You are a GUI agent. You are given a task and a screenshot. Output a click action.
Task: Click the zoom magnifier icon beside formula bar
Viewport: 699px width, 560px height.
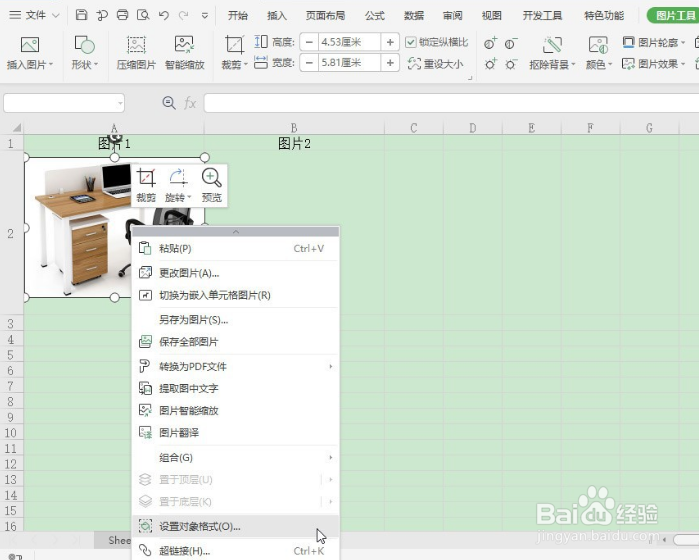(x=169, y=103)
